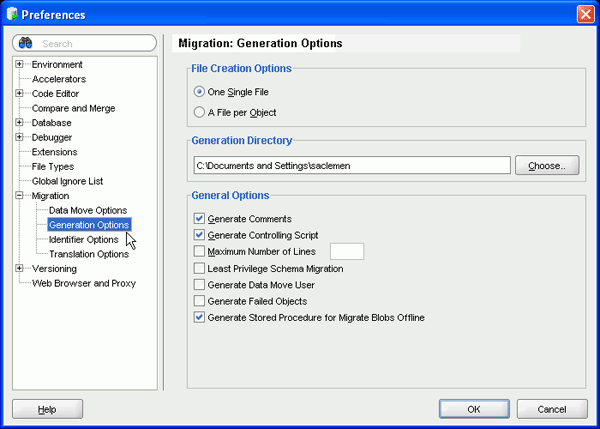
Task: Select A File per Object option
Action: pos(200,112)
